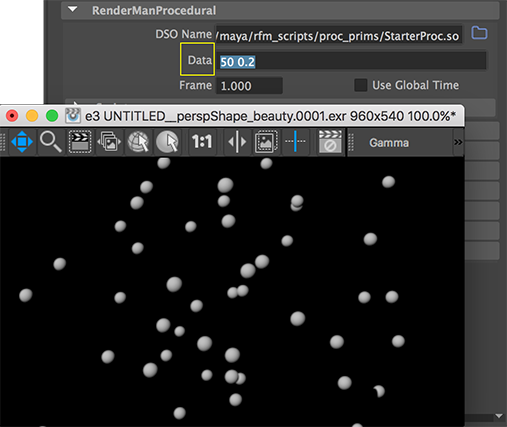The image size is (507, 427).
Task: Activate the magnifying glass zoom tool
Action: coord(50,142)
